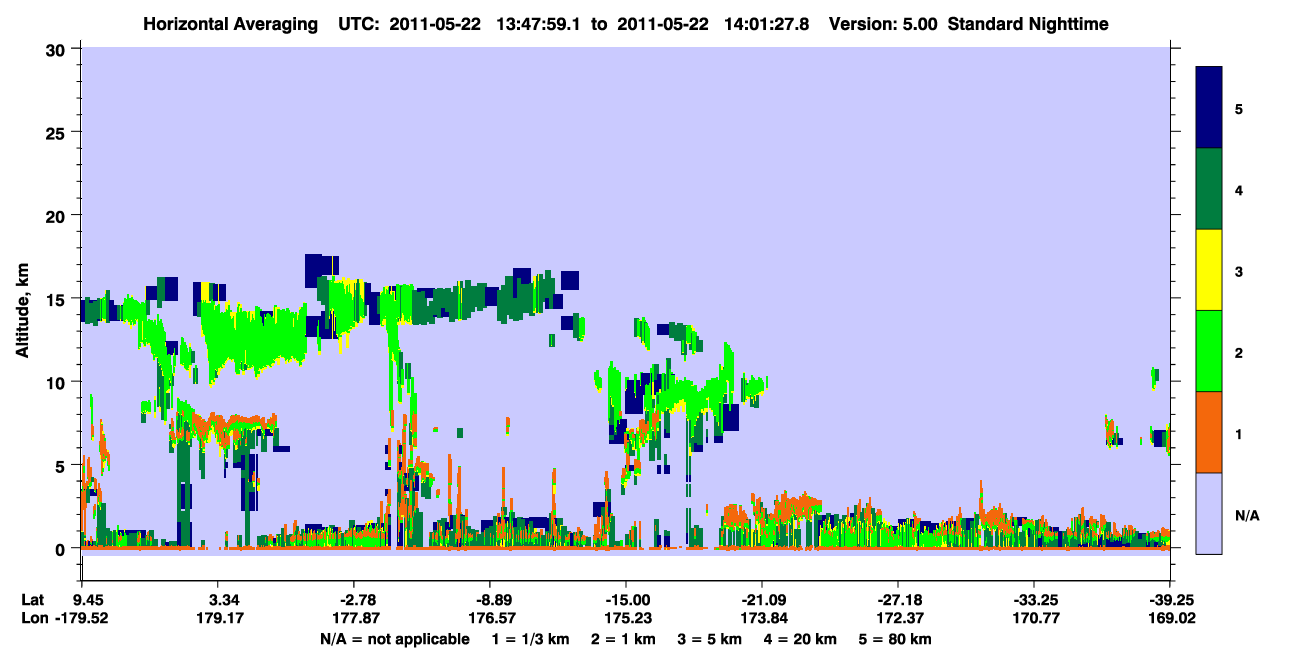Click legend note '3 = 5 km'
The width and height of the screenshot is (1300, 667).
click(711, 639)
